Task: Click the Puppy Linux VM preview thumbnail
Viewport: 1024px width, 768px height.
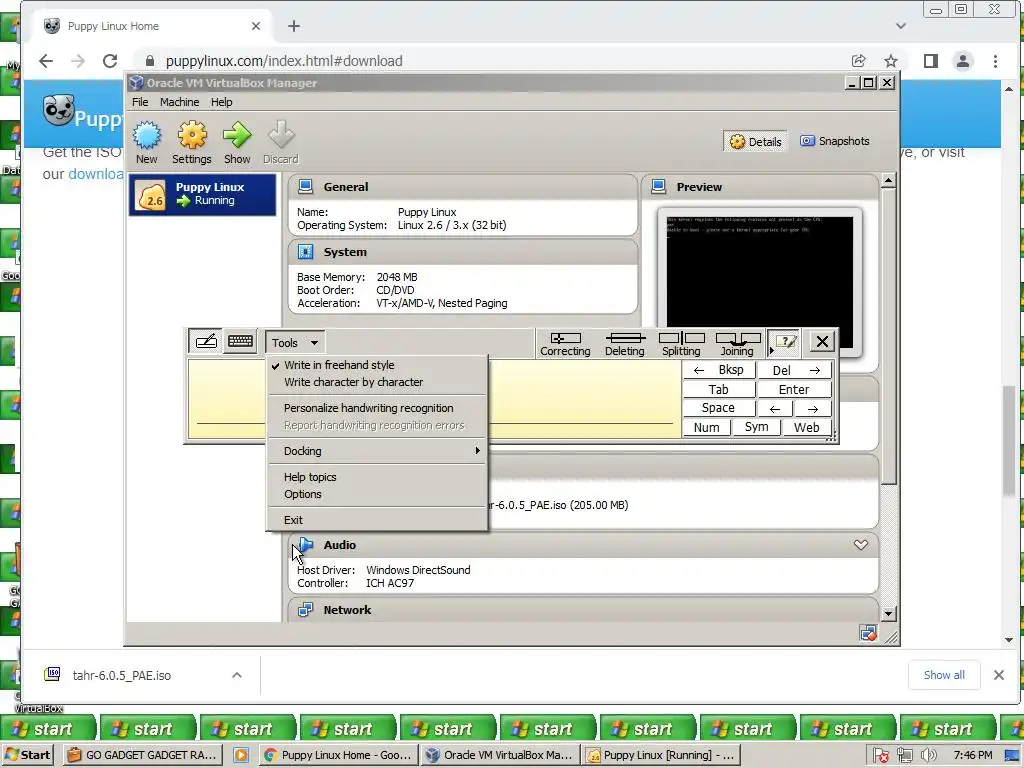Action: click(760, 282)
